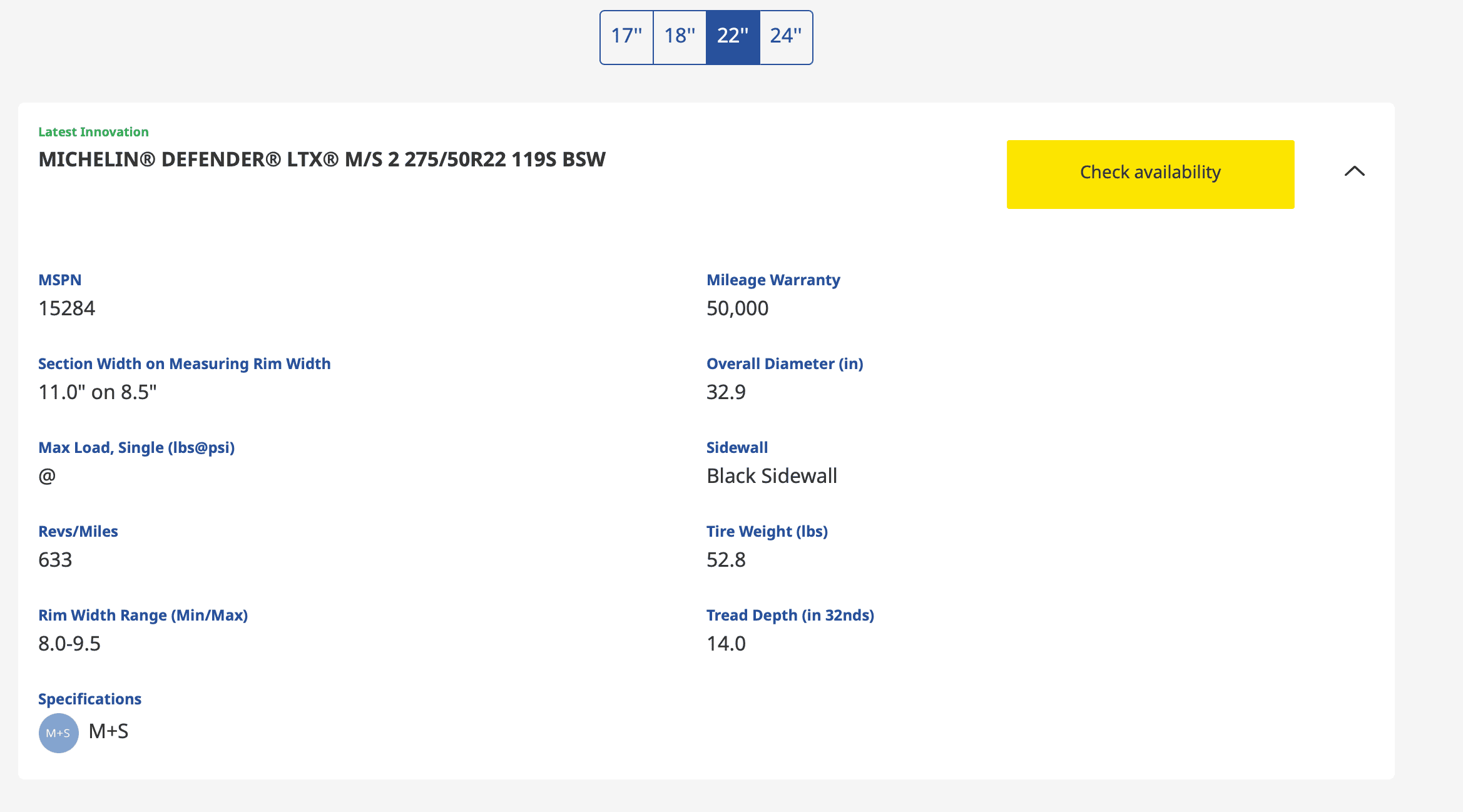1463x812 pixels.
Task: Select the 17" rim size tab
Action: point(626,37)
